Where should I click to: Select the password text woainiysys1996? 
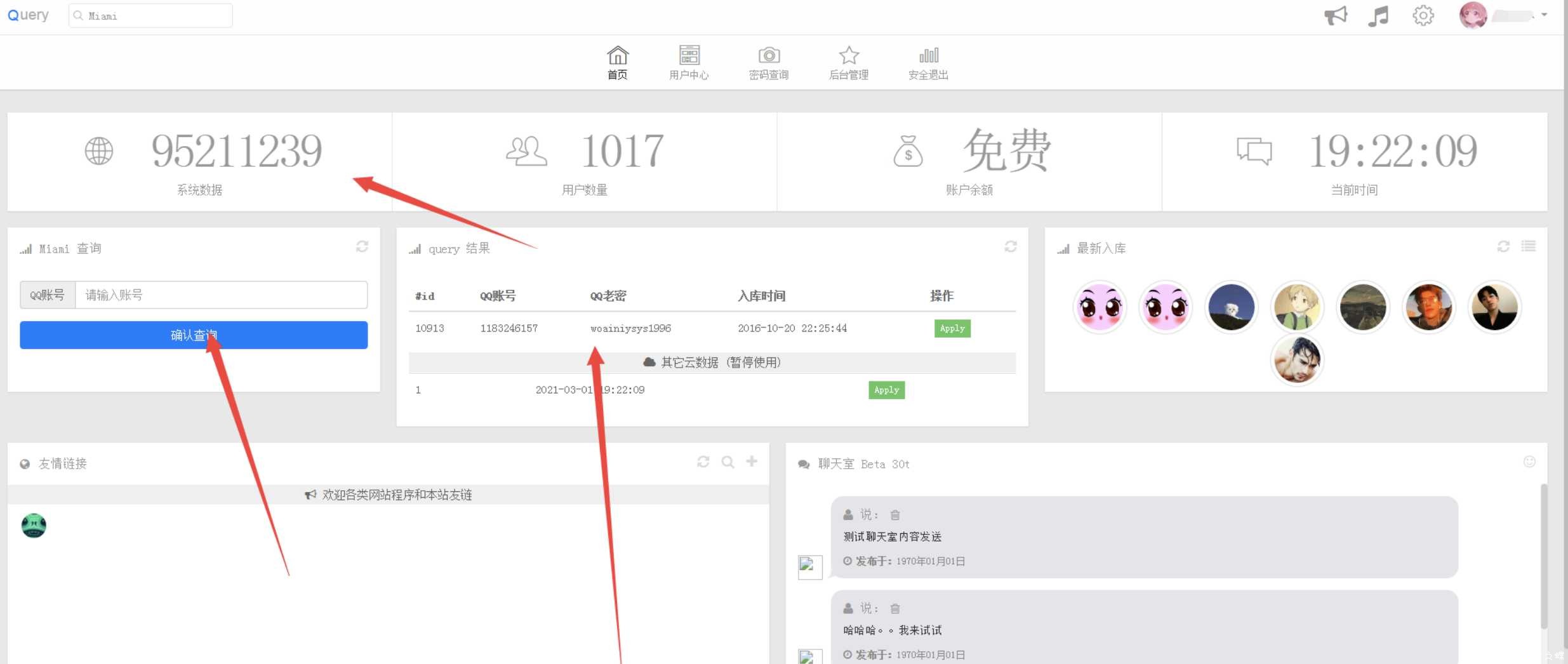630,328
